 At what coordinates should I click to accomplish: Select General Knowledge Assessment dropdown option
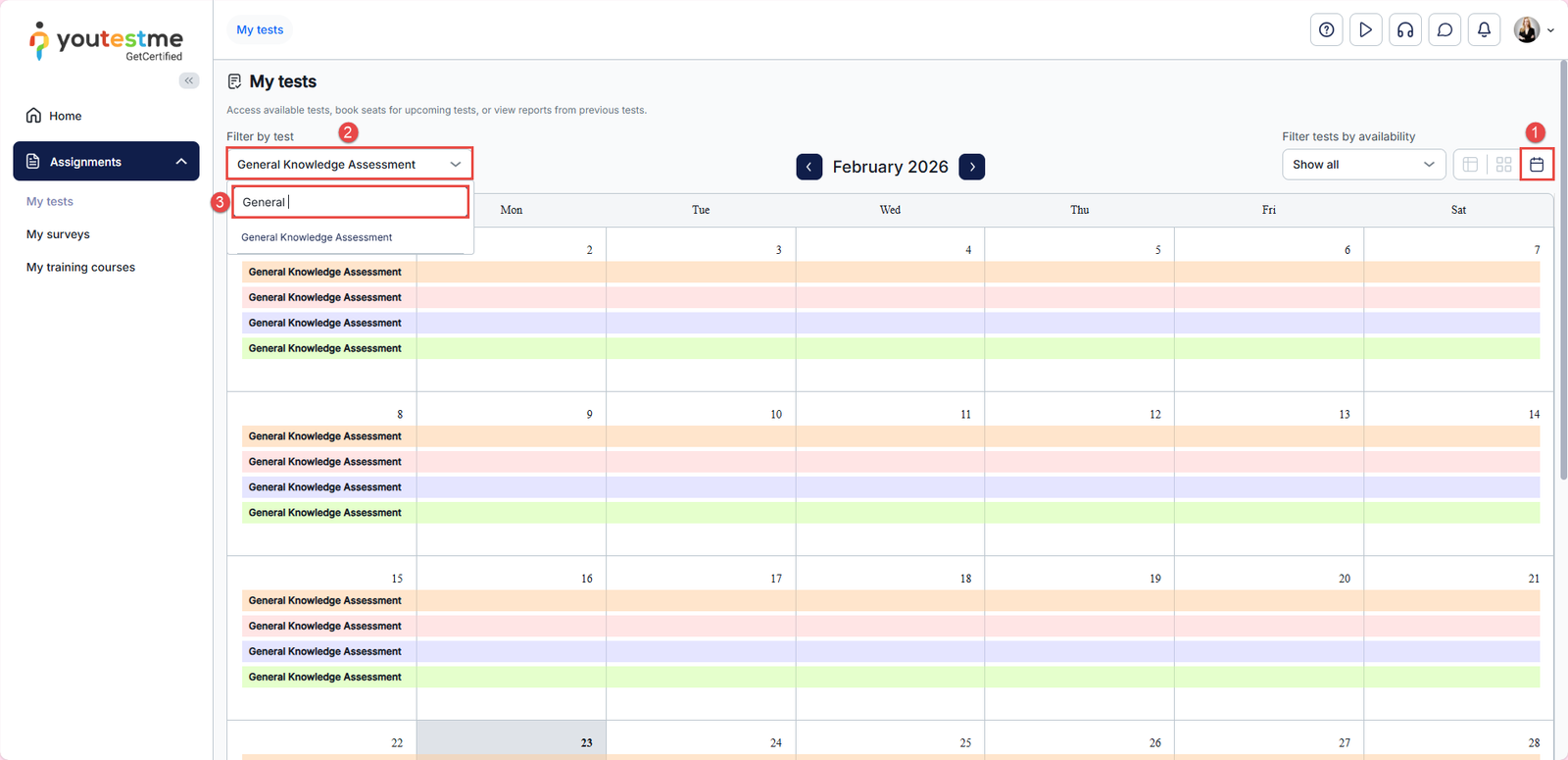point(317,237)
